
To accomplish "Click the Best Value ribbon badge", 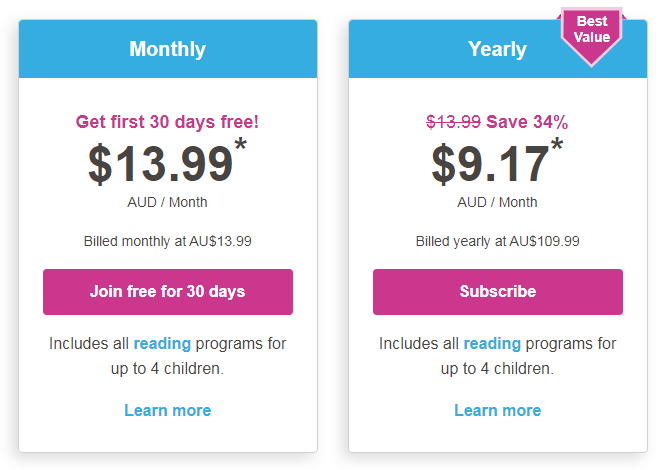I will click(592, 31).
